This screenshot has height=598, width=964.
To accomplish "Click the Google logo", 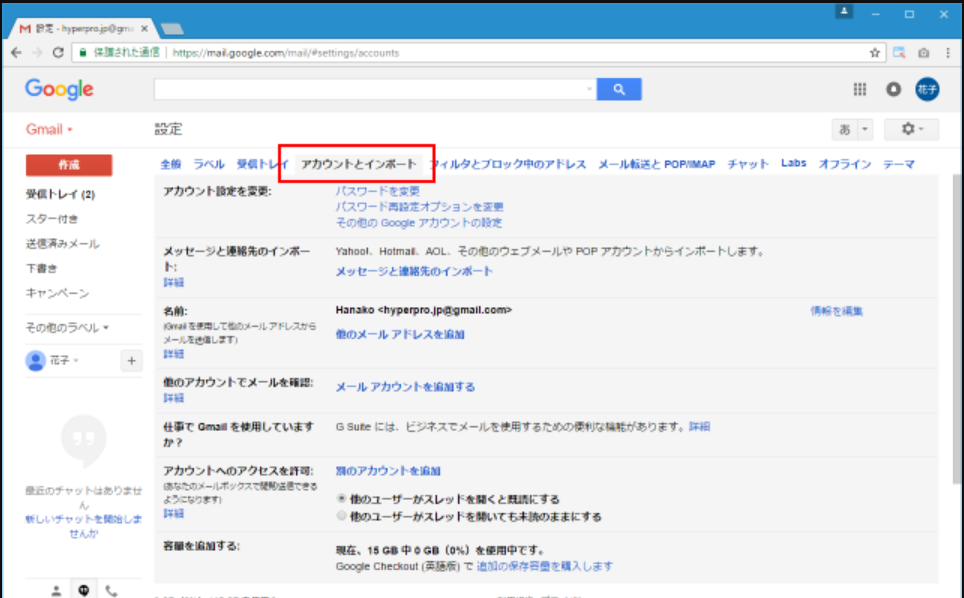I will (x=59, y=90).
